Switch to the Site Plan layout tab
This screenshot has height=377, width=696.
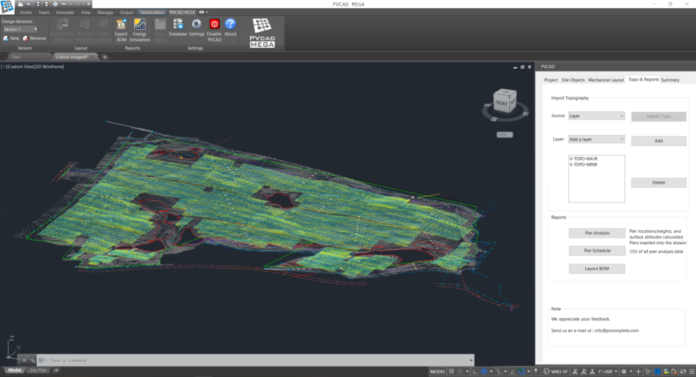[x=39, y=370]
